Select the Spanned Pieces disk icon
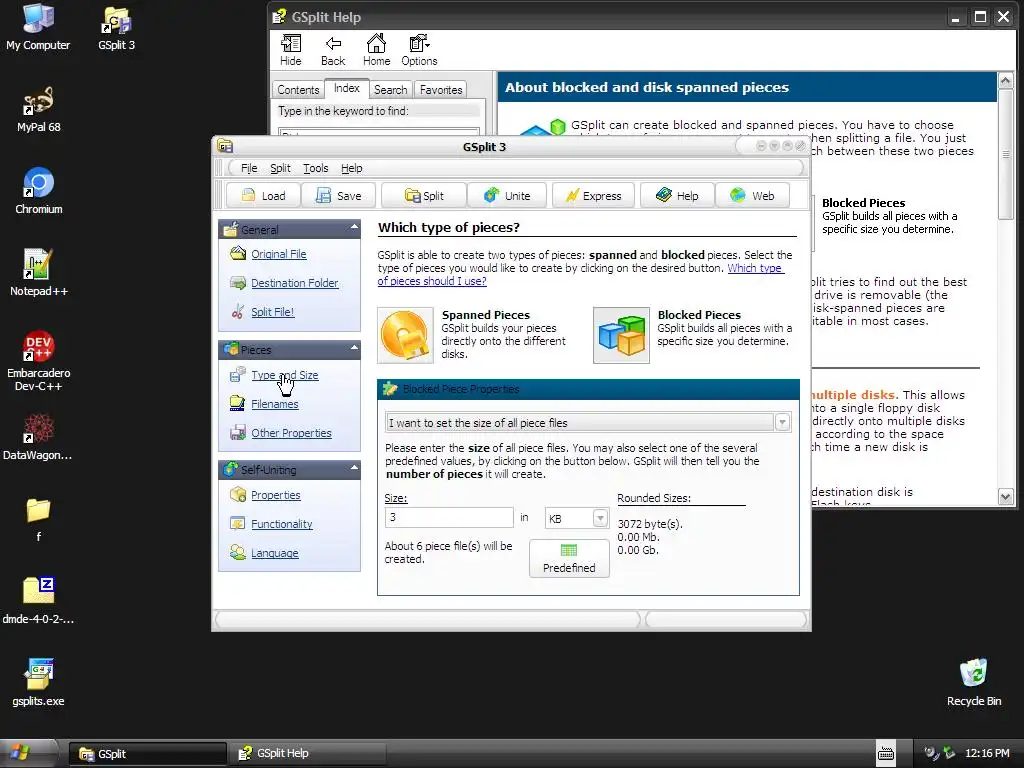The image size is (1024, 768). tap(405, 335)
